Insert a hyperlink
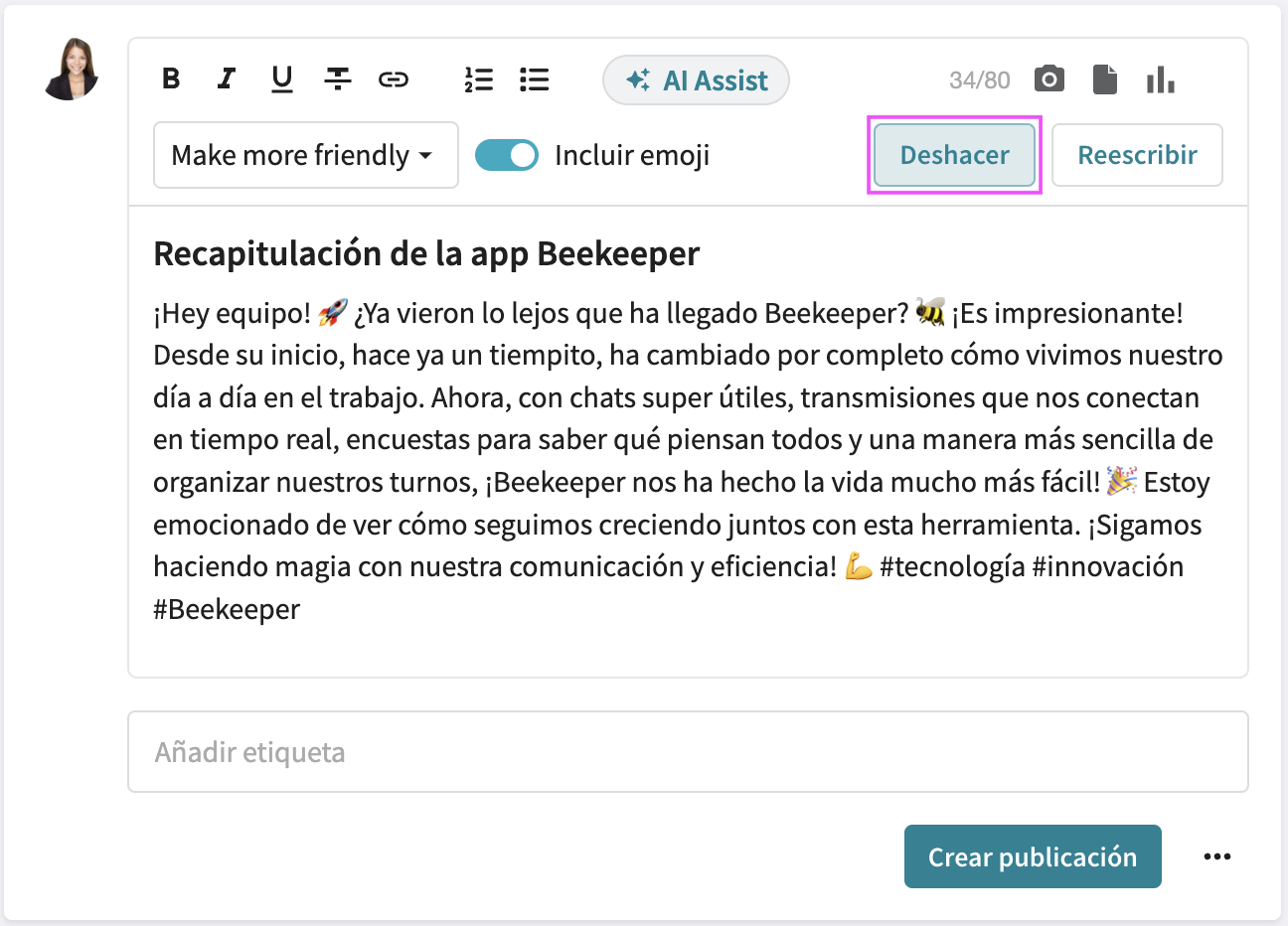Image resolution: width=1288 pixels, height=926 pixels. click(x=394, y=79)
